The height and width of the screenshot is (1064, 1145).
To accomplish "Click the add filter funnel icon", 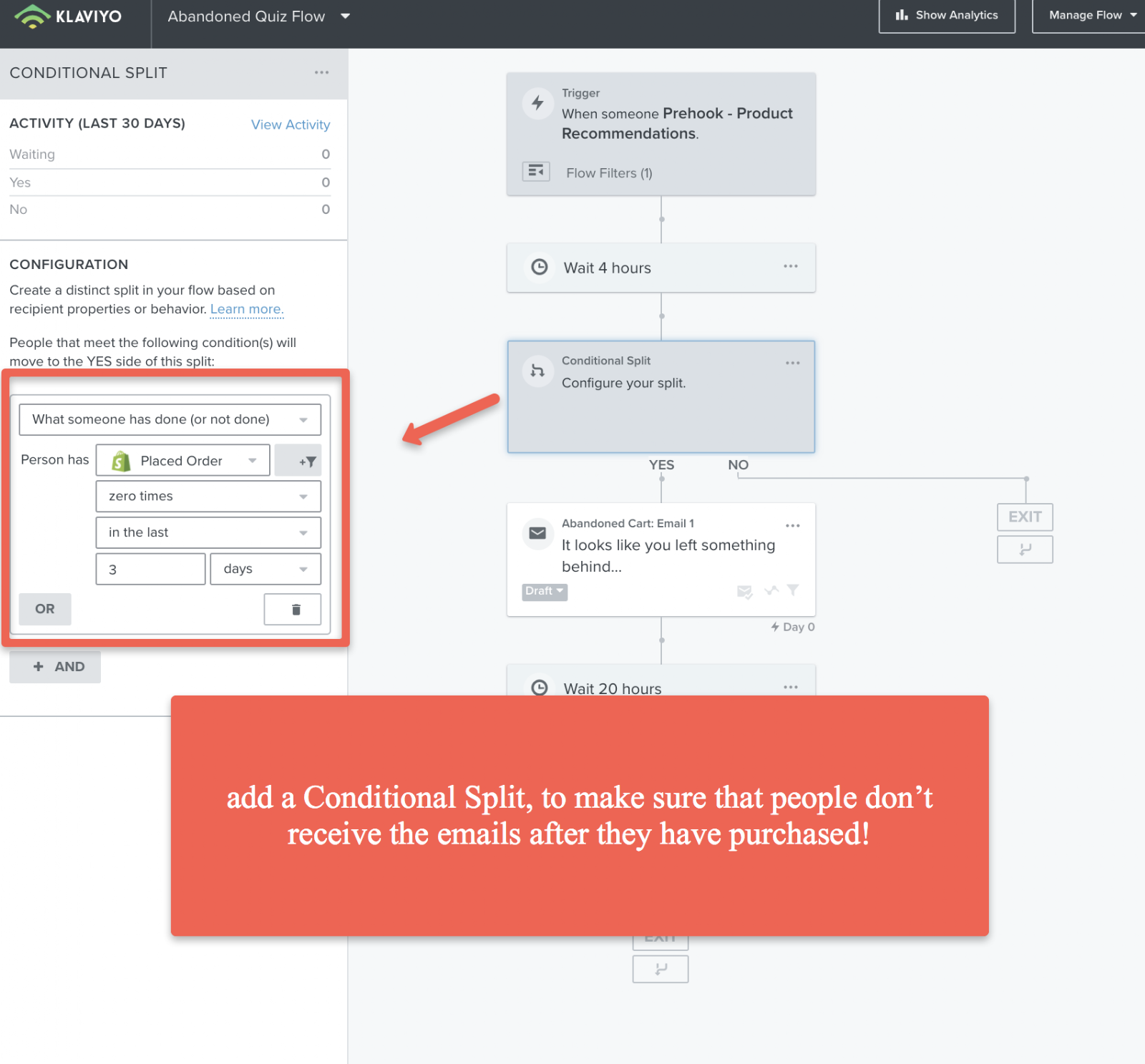I will tap(298, 461).
